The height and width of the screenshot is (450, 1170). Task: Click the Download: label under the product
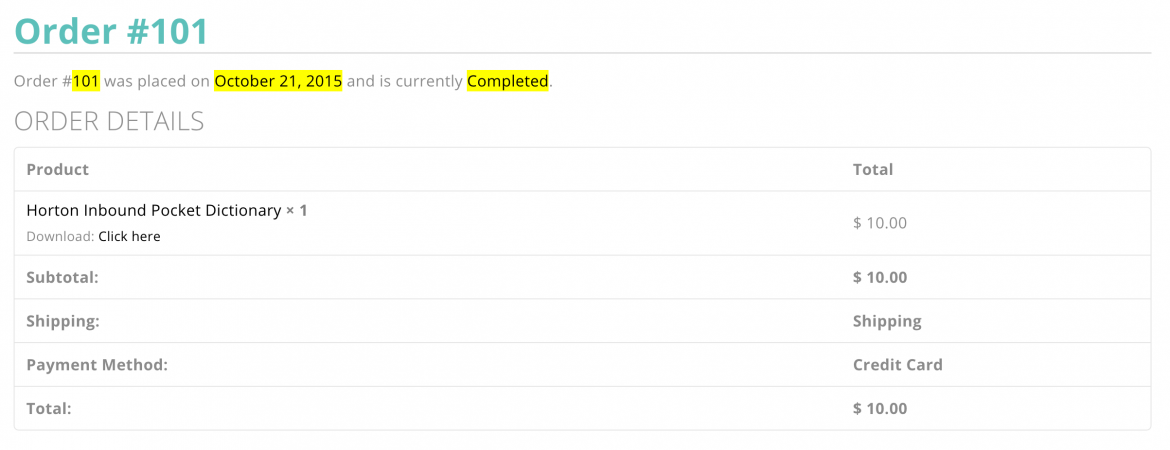[60, 237]
